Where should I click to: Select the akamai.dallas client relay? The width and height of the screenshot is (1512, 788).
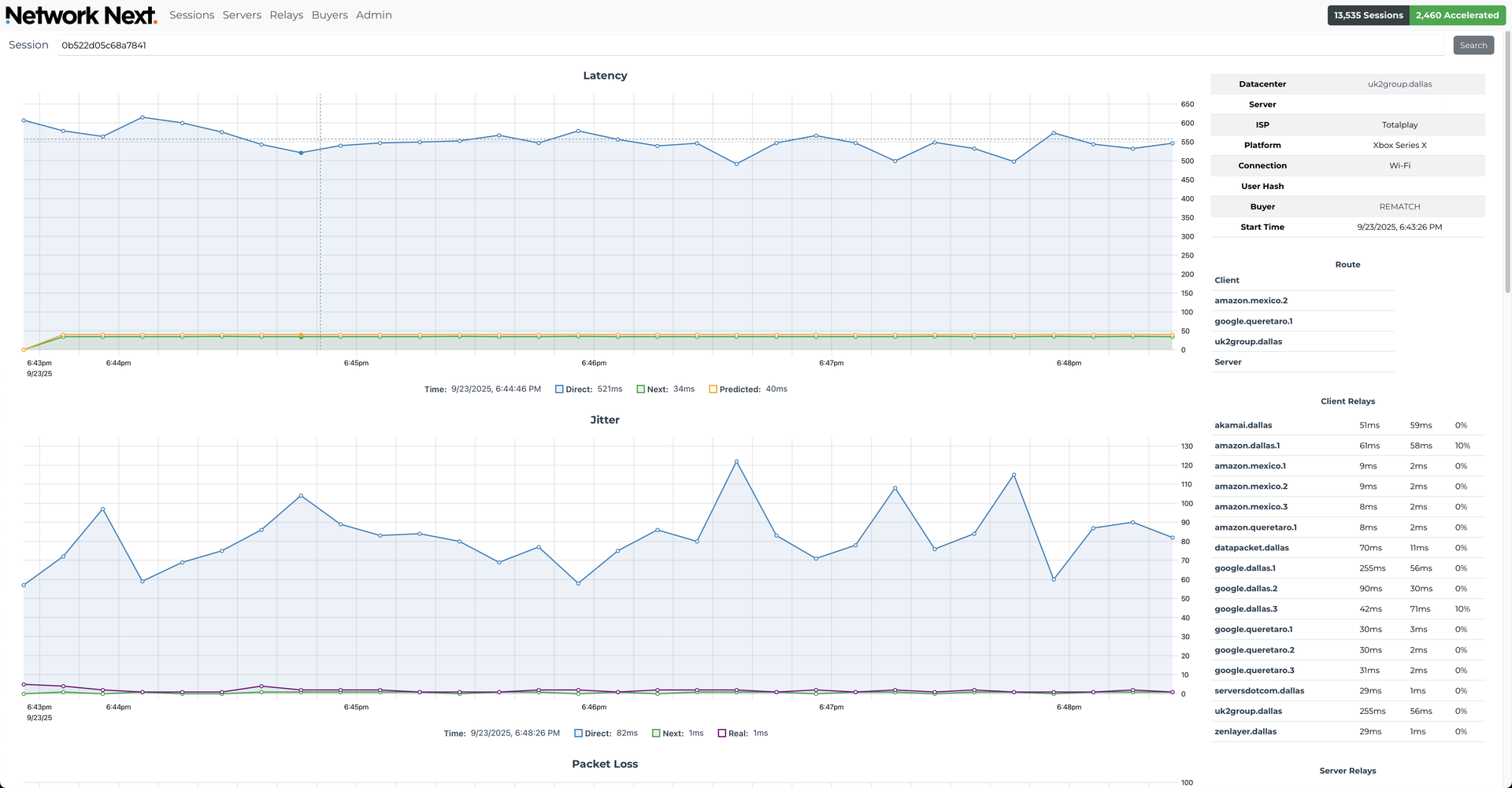point(1243,424)
